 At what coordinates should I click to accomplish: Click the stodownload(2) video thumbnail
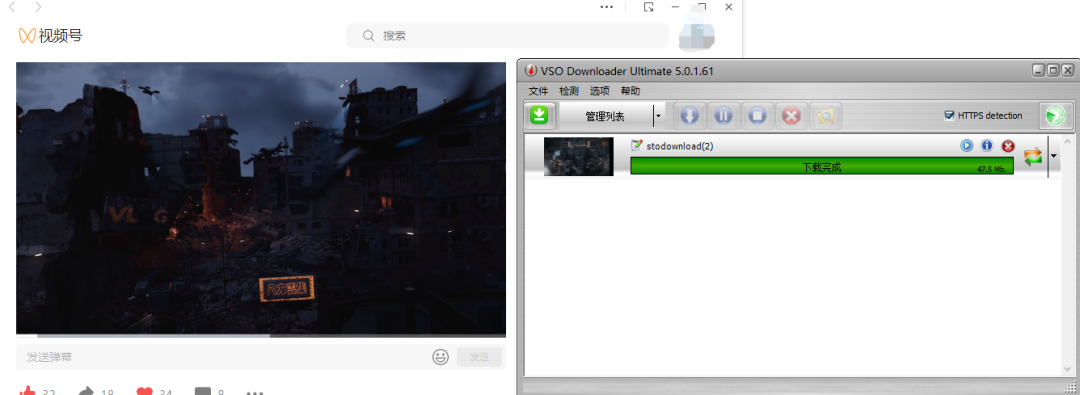pos(579,156)
